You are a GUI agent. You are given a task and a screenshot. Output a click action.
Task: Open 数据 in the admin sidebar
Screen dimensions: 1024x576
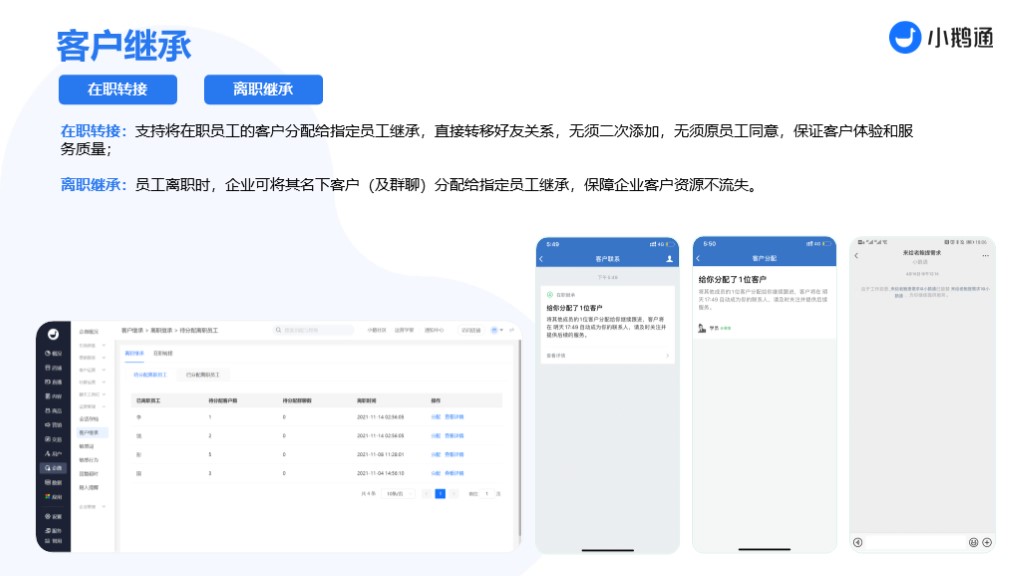54,483
